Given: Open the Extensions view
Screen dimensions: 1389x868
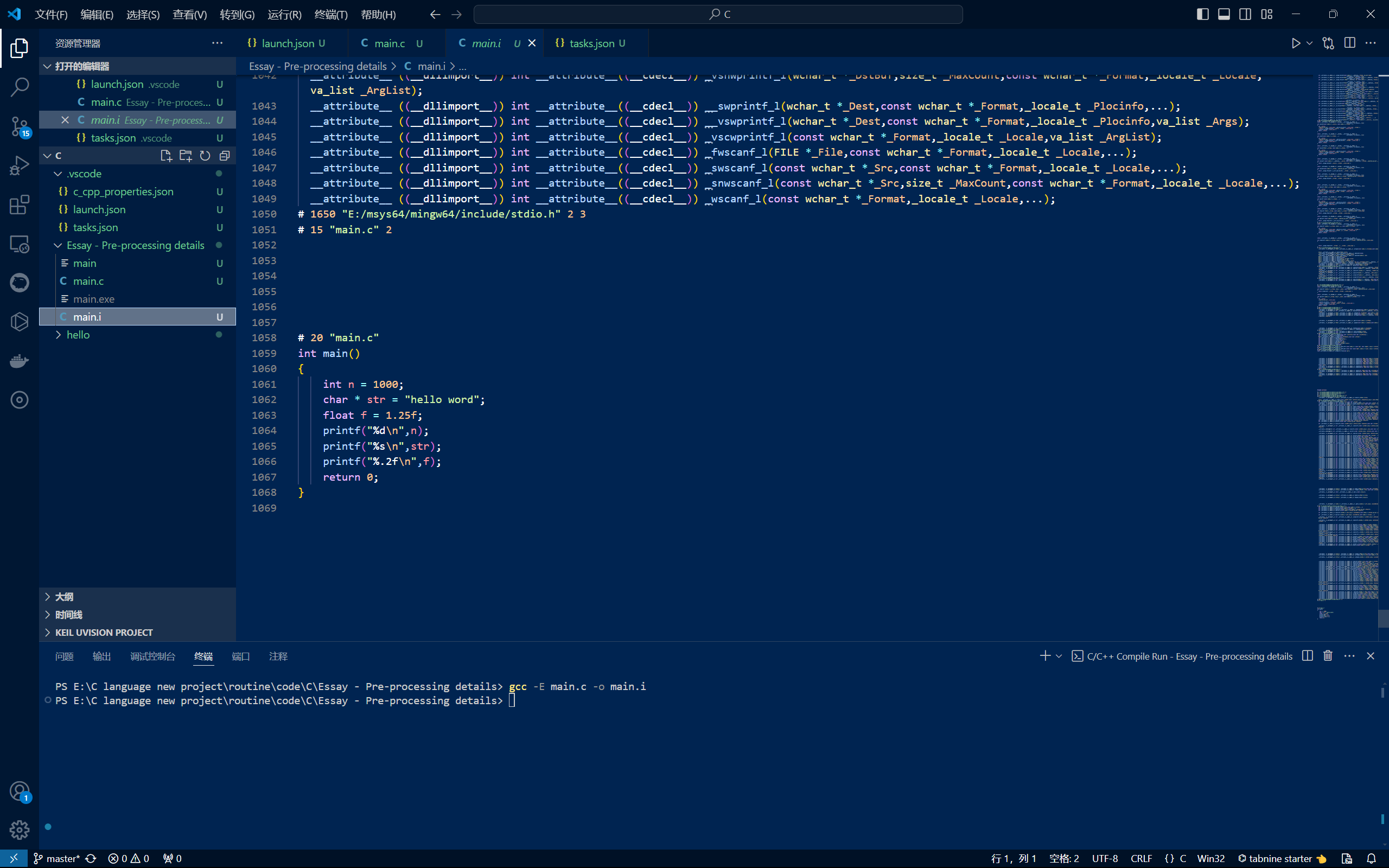Looking at the screenshot, I should (x=20, y=205).
